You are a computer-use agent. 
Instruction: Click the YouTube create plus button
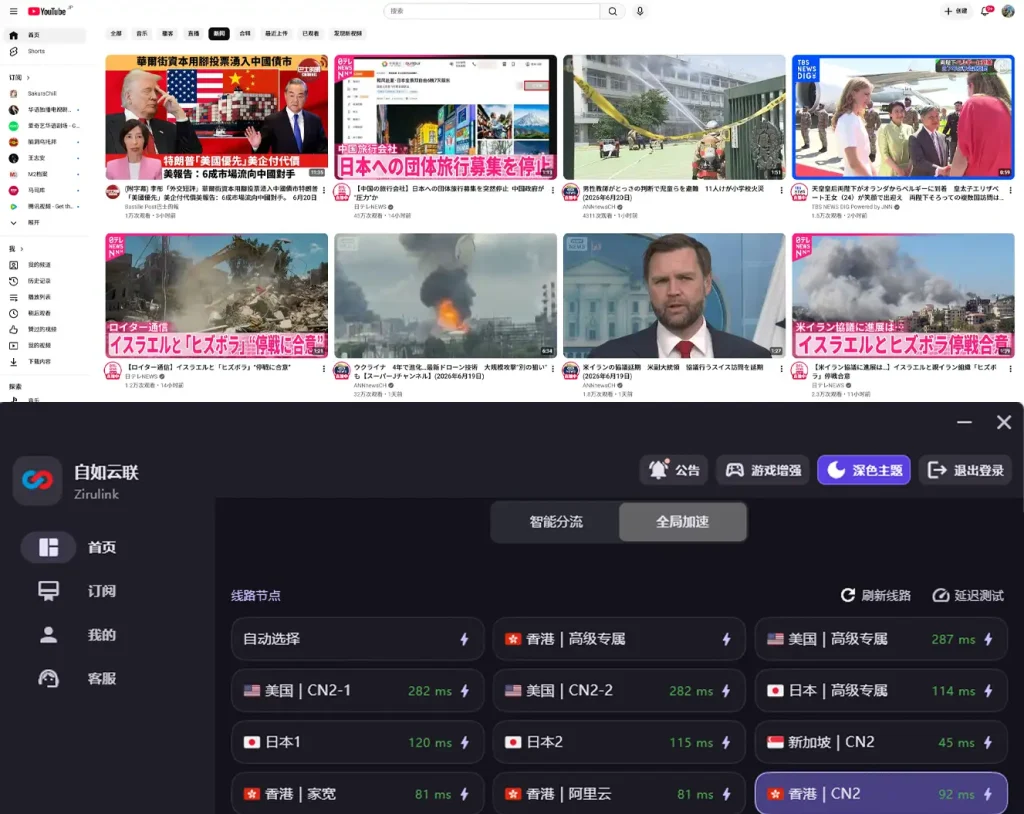tap(955, 11)
